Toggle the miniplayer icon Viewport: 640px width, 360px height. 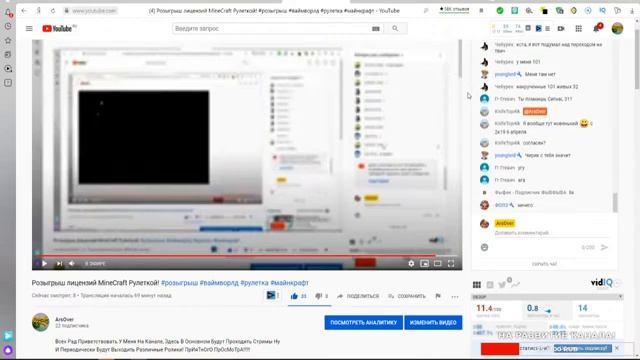coord(424,264)
